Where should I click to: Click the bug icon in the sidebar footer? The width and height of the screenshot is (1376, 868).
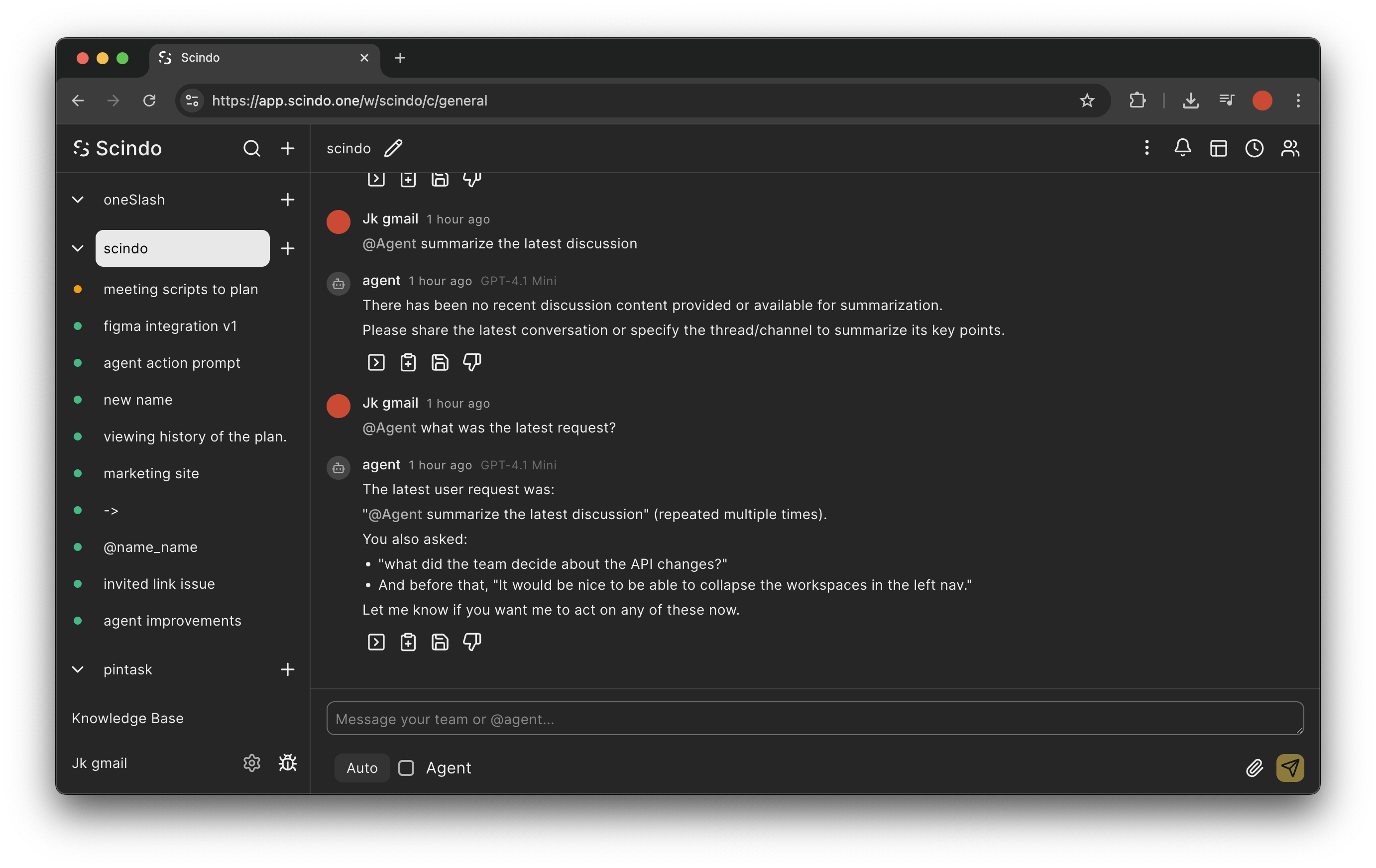coord(287,763)
